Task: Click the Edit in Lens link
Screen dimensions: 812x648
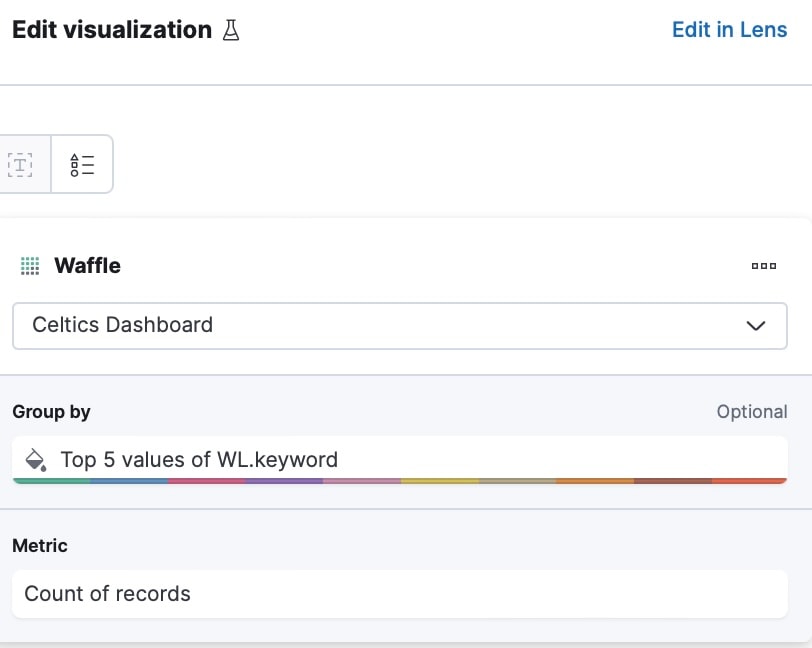Action: point(729,30)
